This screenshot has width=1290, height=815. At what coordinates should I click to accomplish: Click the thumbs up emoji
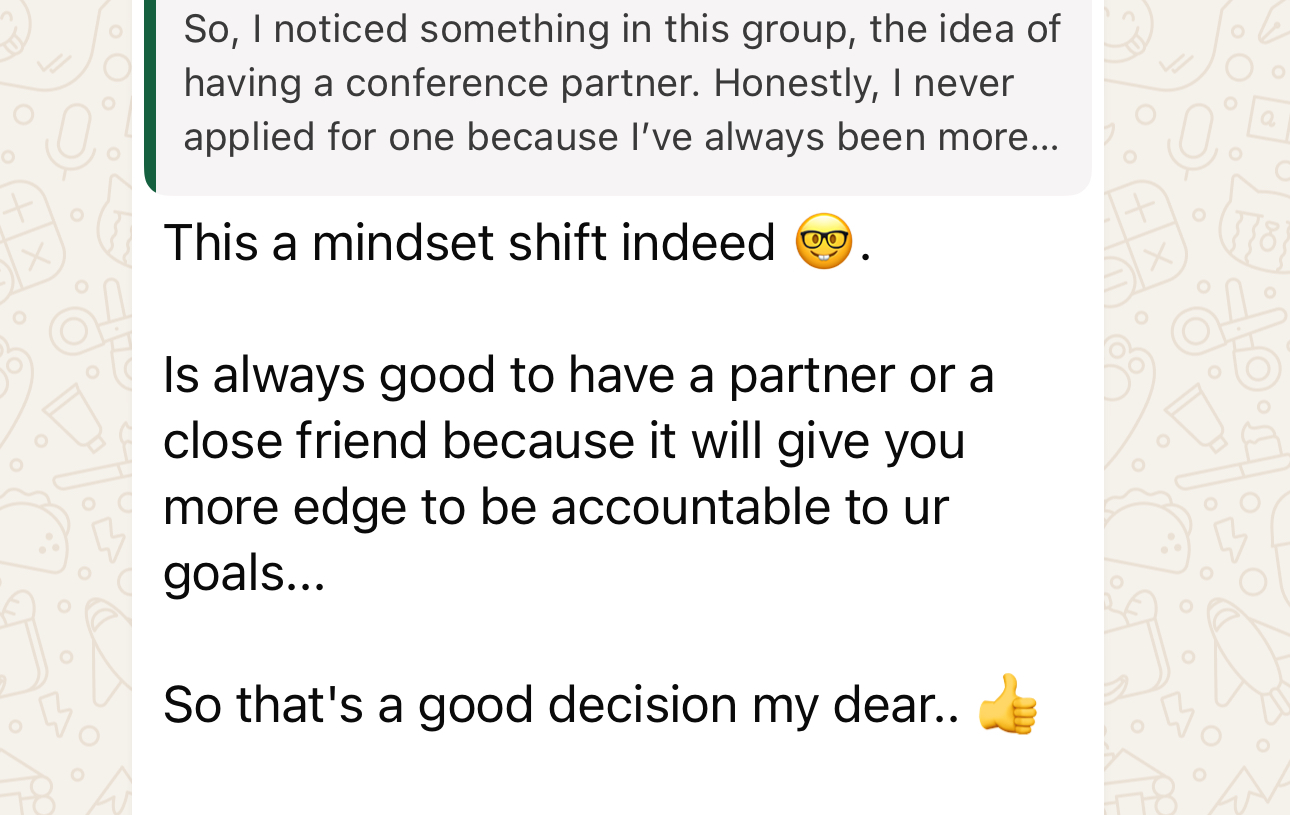(x=1007, y=705)
